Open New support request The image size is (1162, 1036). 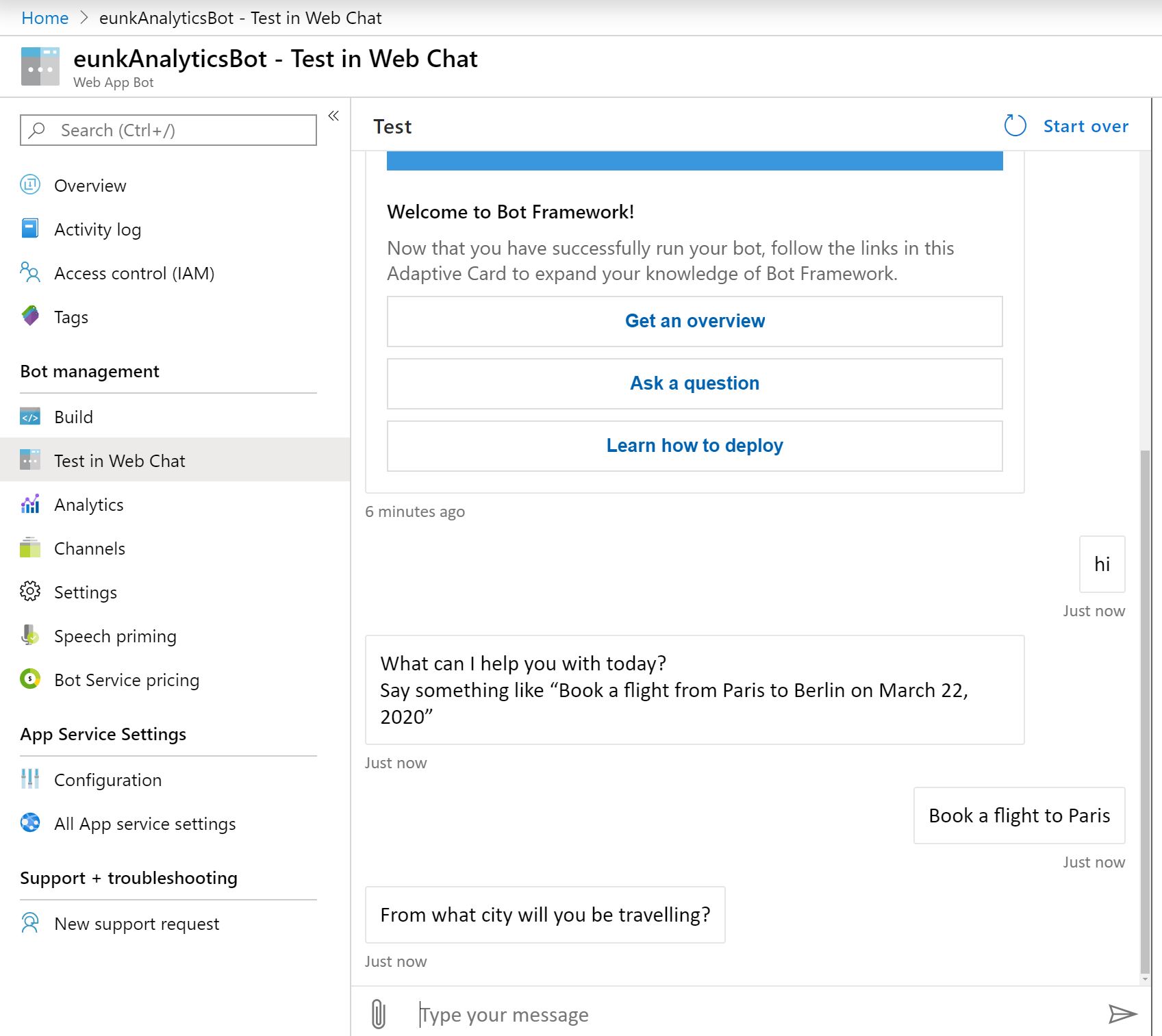175,924
